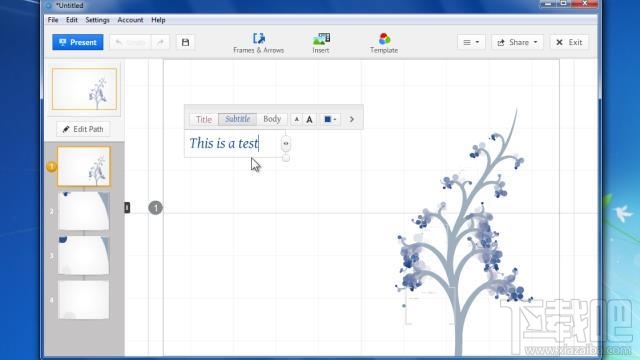Open the Share dropdown

pos(517,42)
